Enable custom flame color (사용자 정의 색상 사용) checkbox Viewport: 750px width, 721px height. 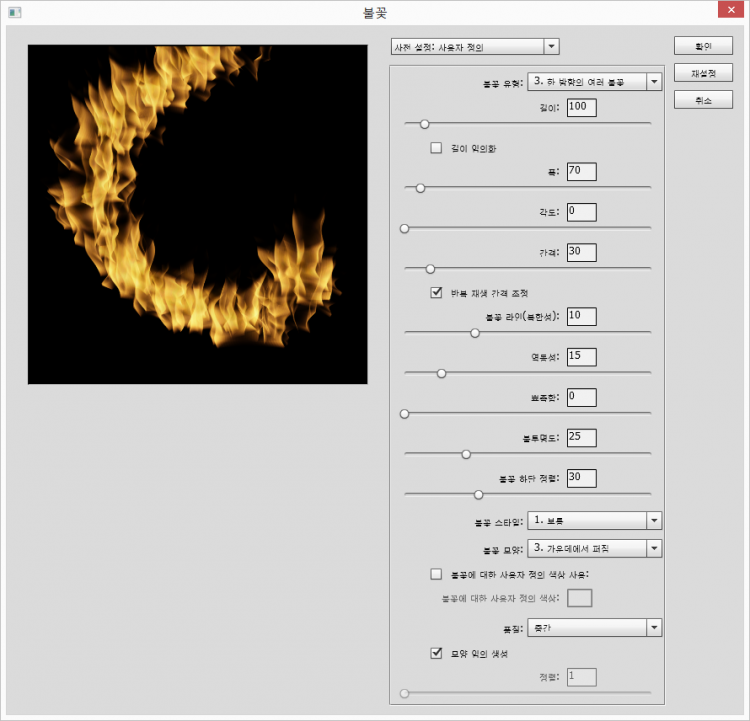pos(436,574)
